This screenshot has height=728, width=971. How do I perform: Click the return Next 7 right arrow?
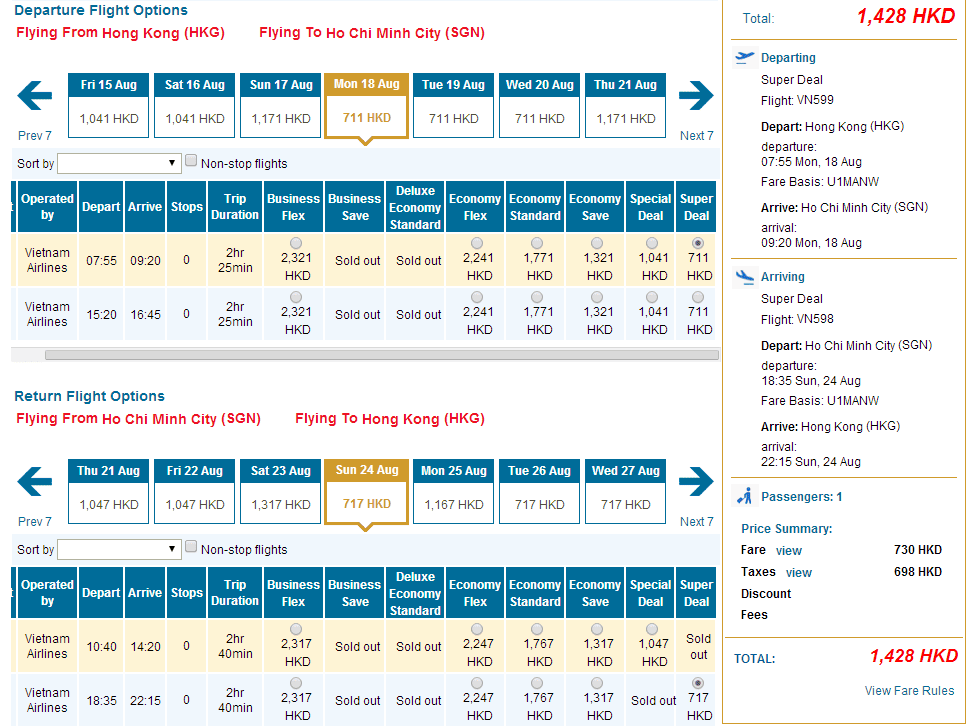click(695, 483)
